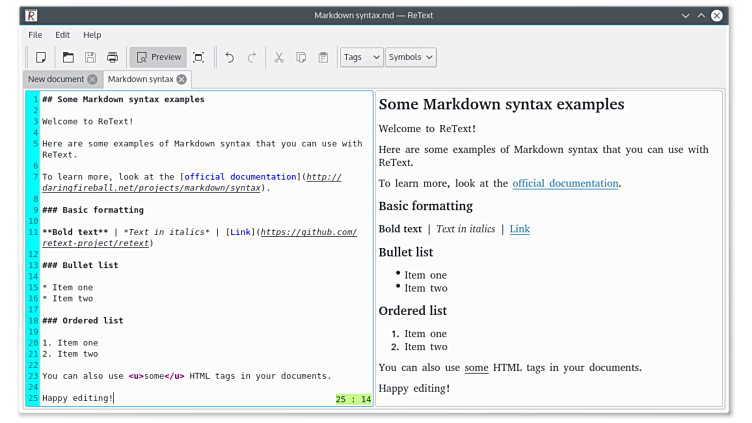Save the document using the floppy icon
The image size is (752, 423).
[90, 57]
